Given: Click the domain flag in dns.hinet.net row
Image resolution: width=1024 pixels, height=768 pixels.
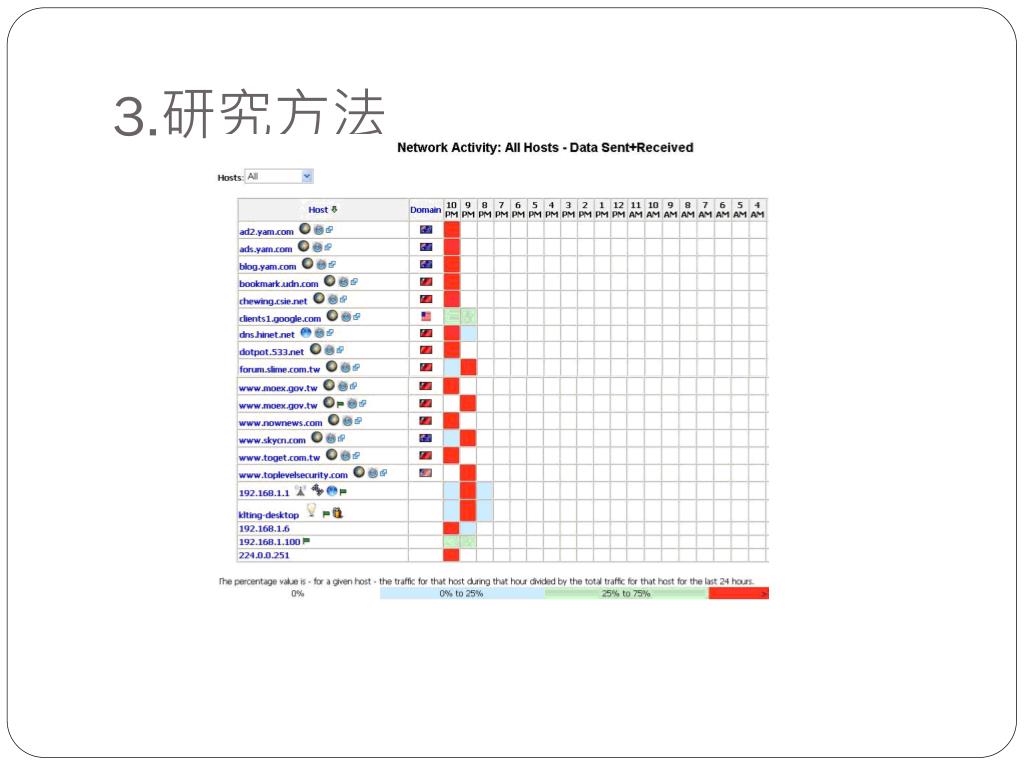Looking at the screenshot, I should tap(426, 333).
